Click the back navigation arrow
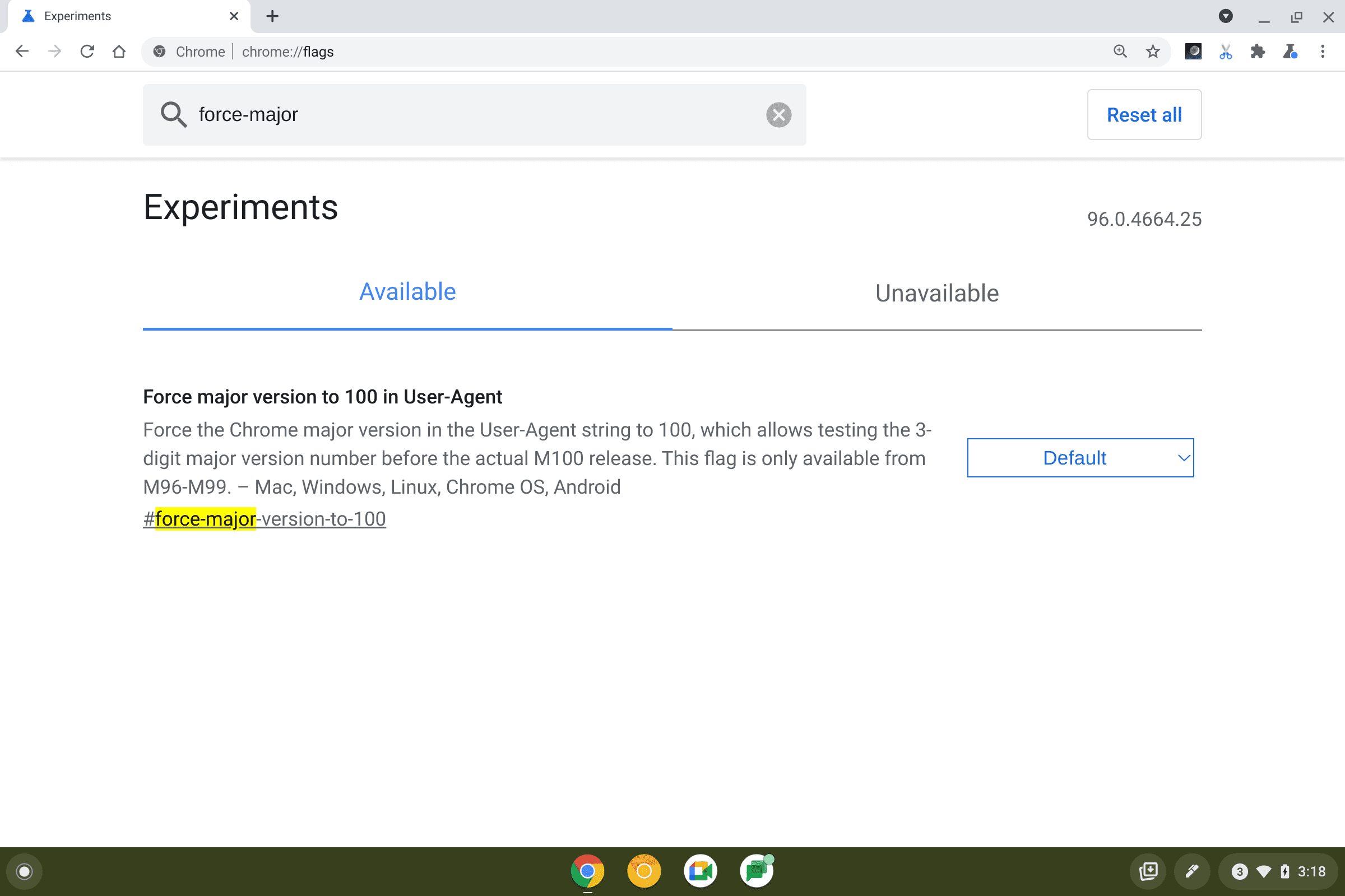 pos(23,51)
